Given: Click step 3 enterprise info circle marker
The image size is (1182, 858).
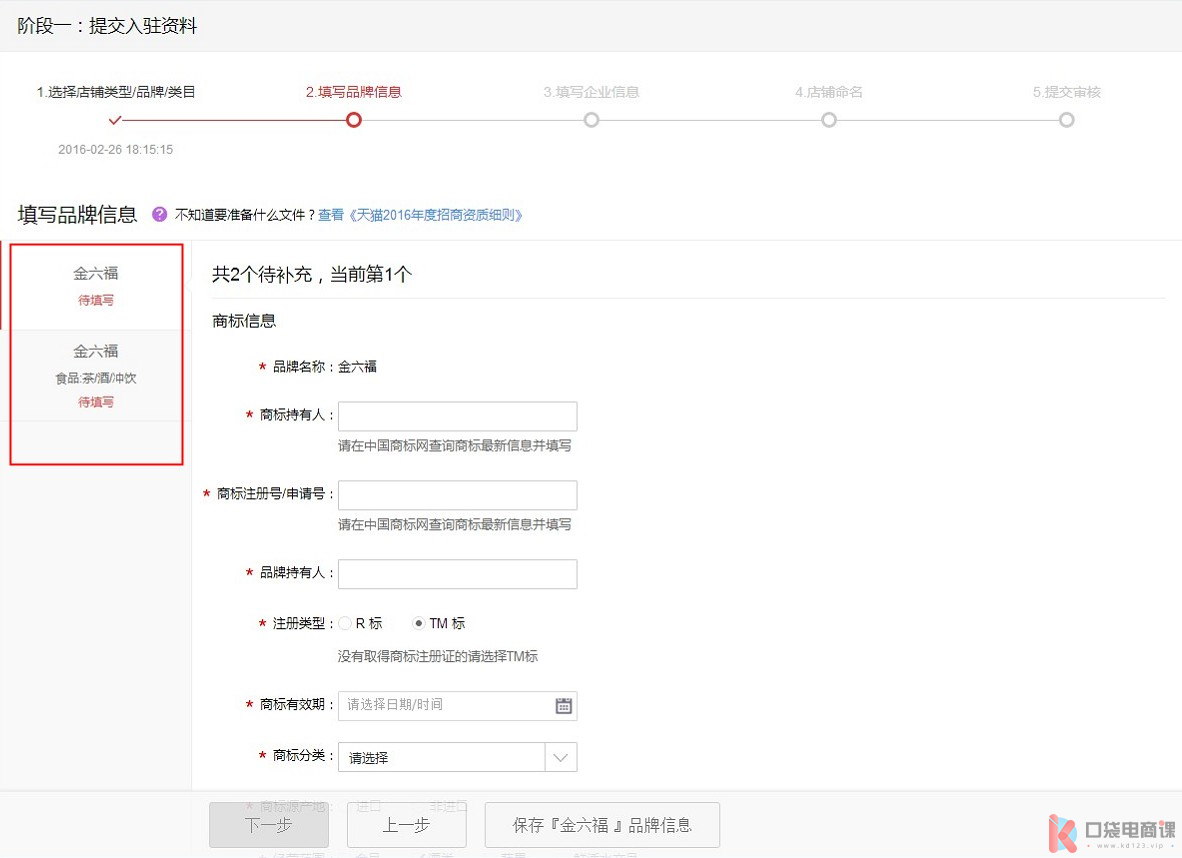Looking at the screenshot, I should (591, 120).
